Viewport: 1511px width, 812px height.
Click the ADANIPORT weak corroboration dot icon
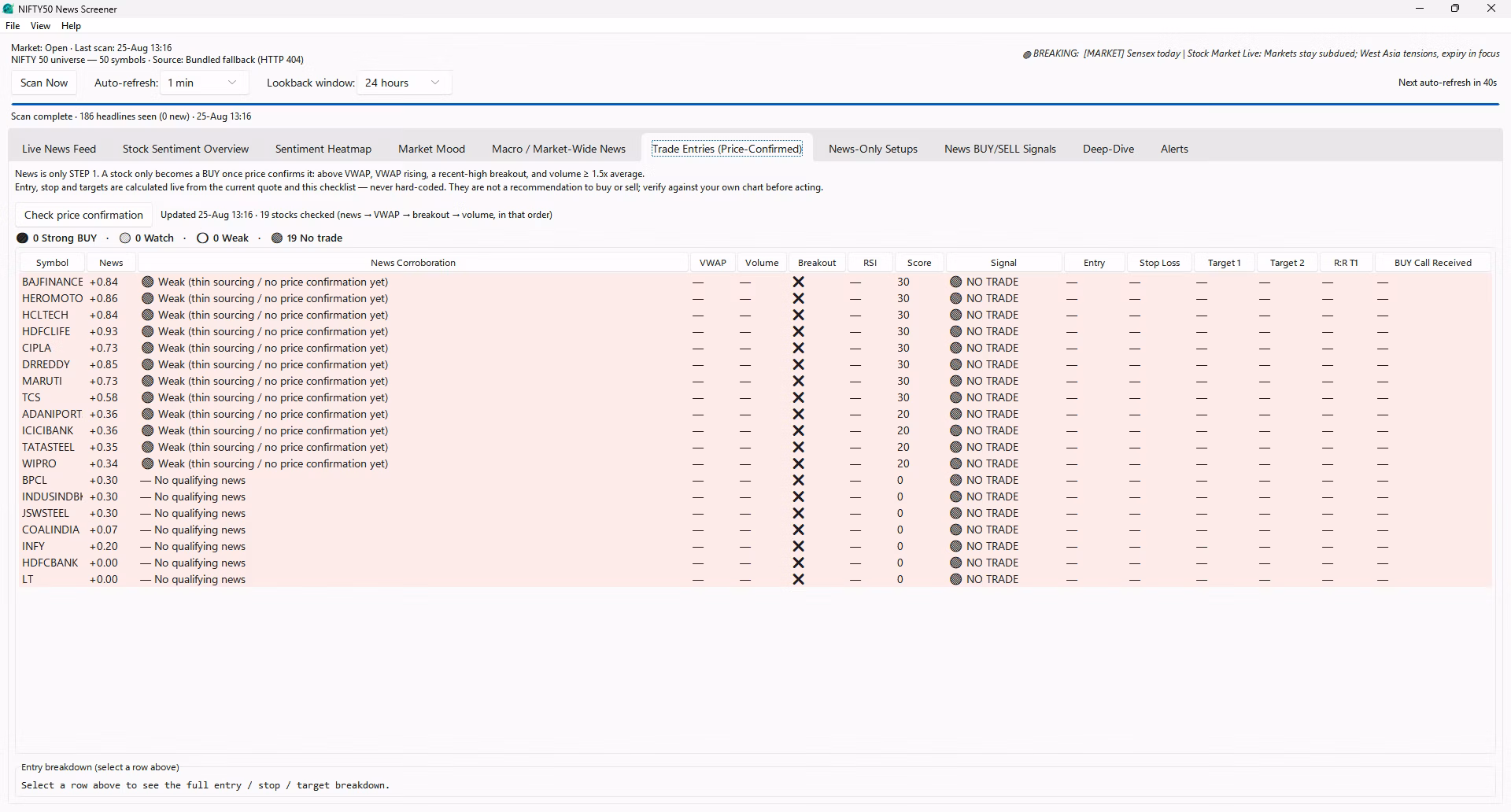(147, 414)
